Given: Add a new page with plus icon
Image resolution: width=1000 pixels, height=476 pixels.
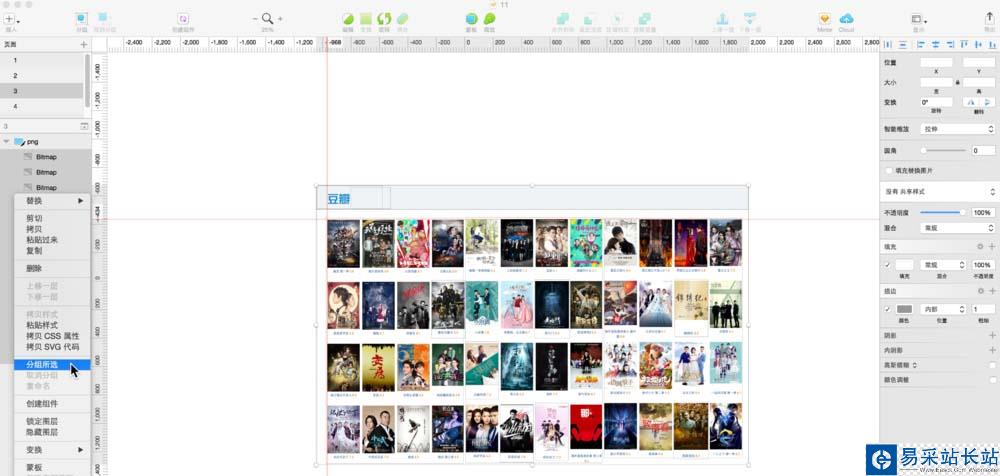Looking at the screenshot, I should [x=83, y=45].
